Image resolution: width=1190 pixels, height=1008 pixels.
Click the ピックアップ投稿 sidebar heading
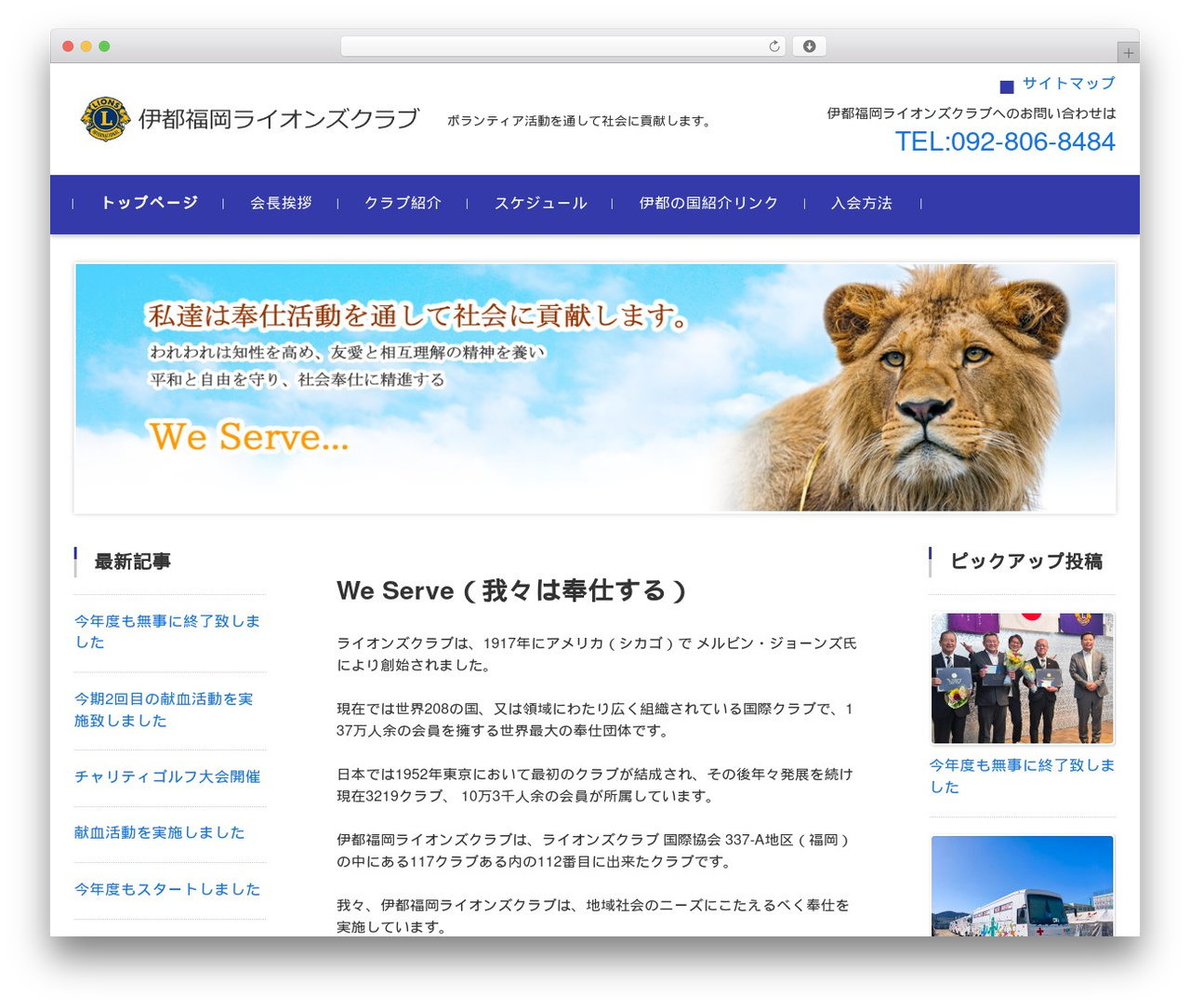coord(1026,562)
